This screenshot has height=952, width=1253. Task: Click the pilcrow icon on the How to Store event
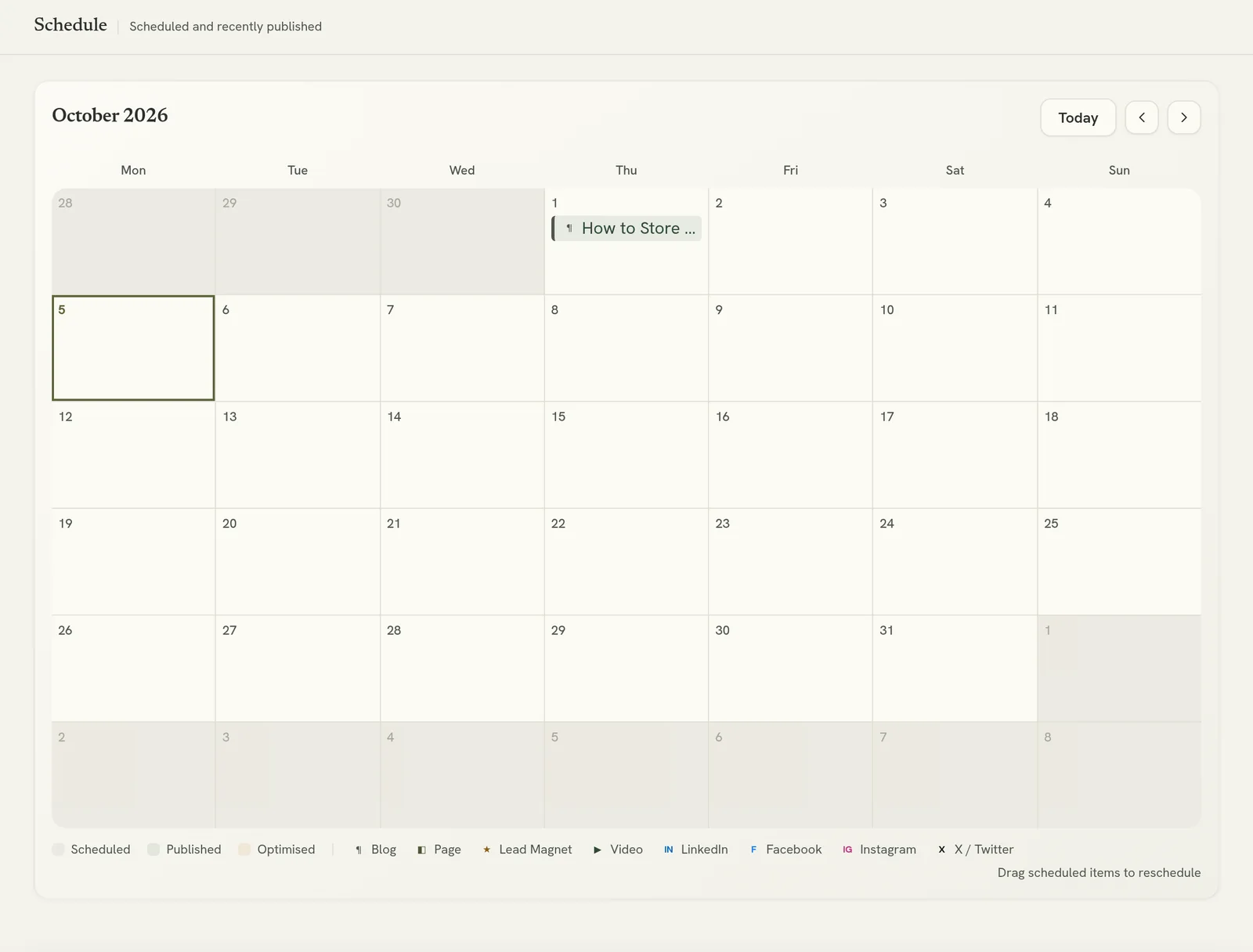click(569, 229)
